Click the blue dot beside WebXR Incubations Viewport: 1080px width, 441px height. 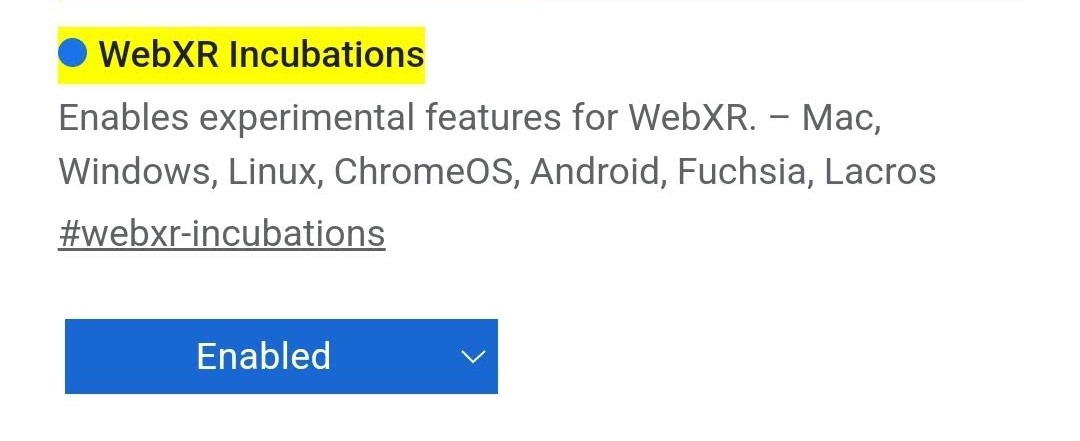coord(73,53)
